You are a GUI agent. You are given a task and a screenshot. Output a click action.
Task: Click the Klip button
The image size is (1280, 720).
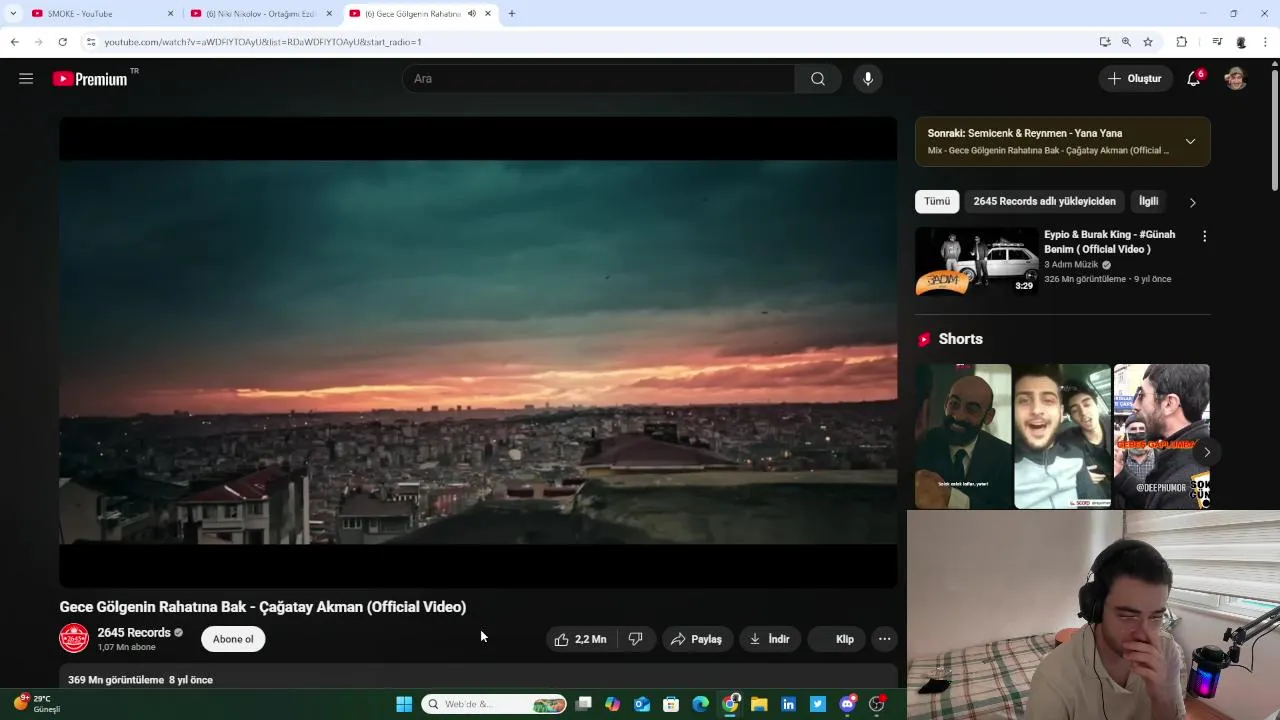(836, 639)
